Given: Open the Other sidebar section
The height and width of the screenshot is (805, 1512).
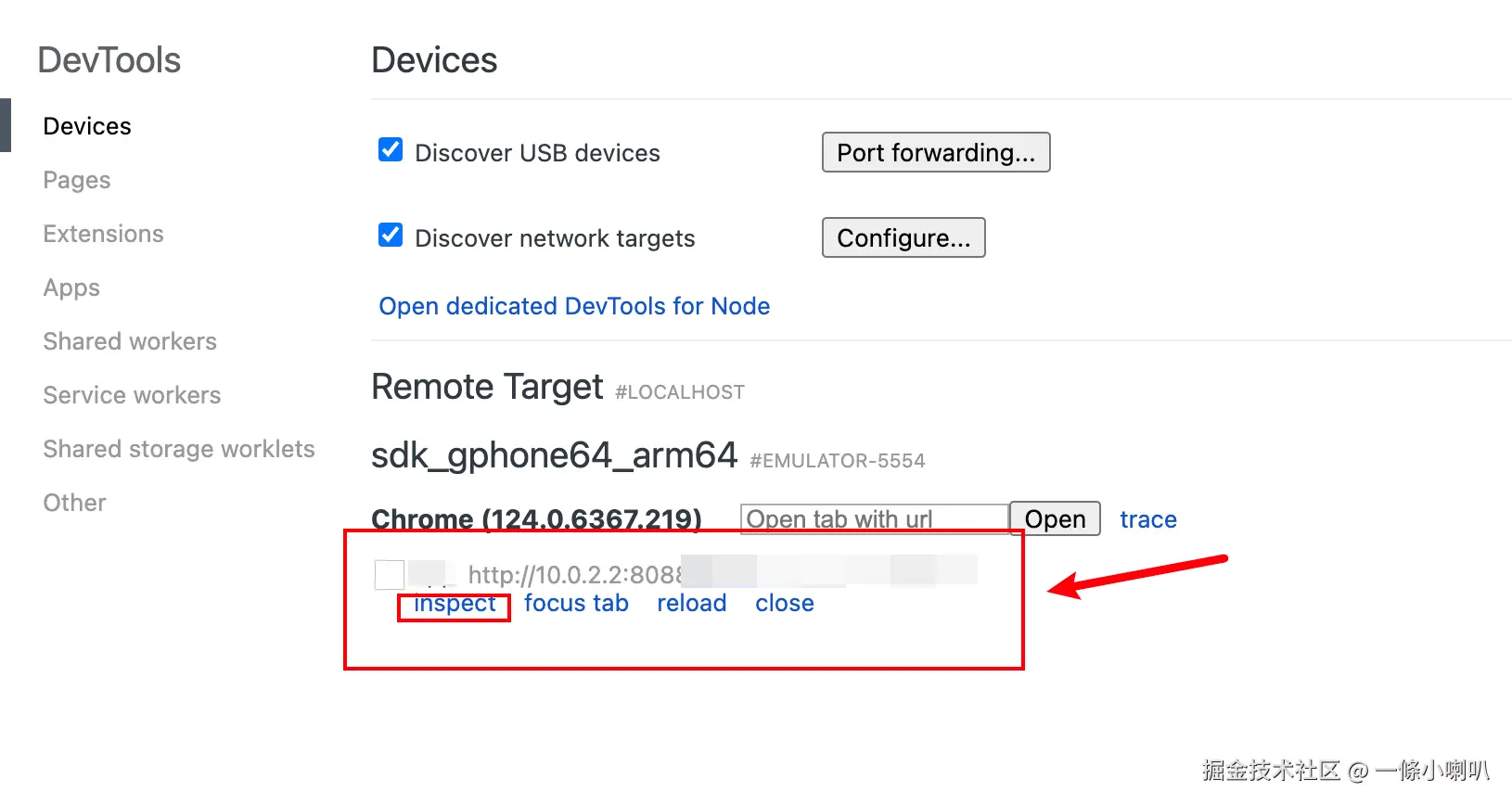Looking at the screenshot, I should click(74, 503).
